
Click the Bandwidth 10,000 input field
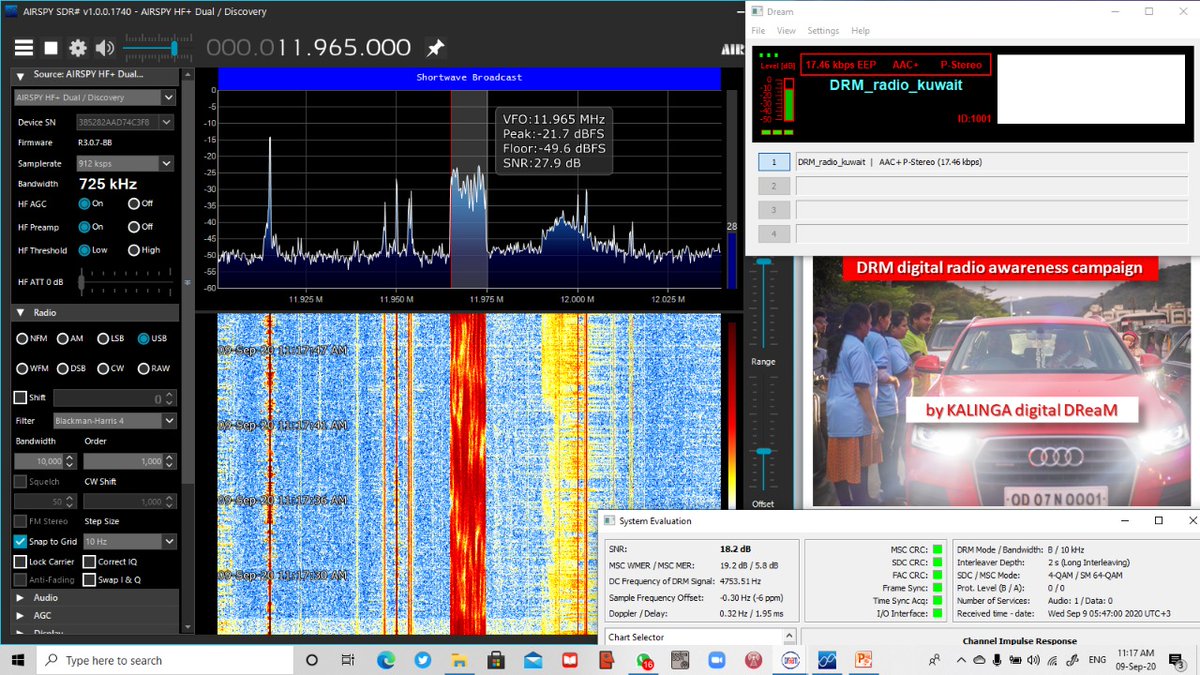pos(46,461)
